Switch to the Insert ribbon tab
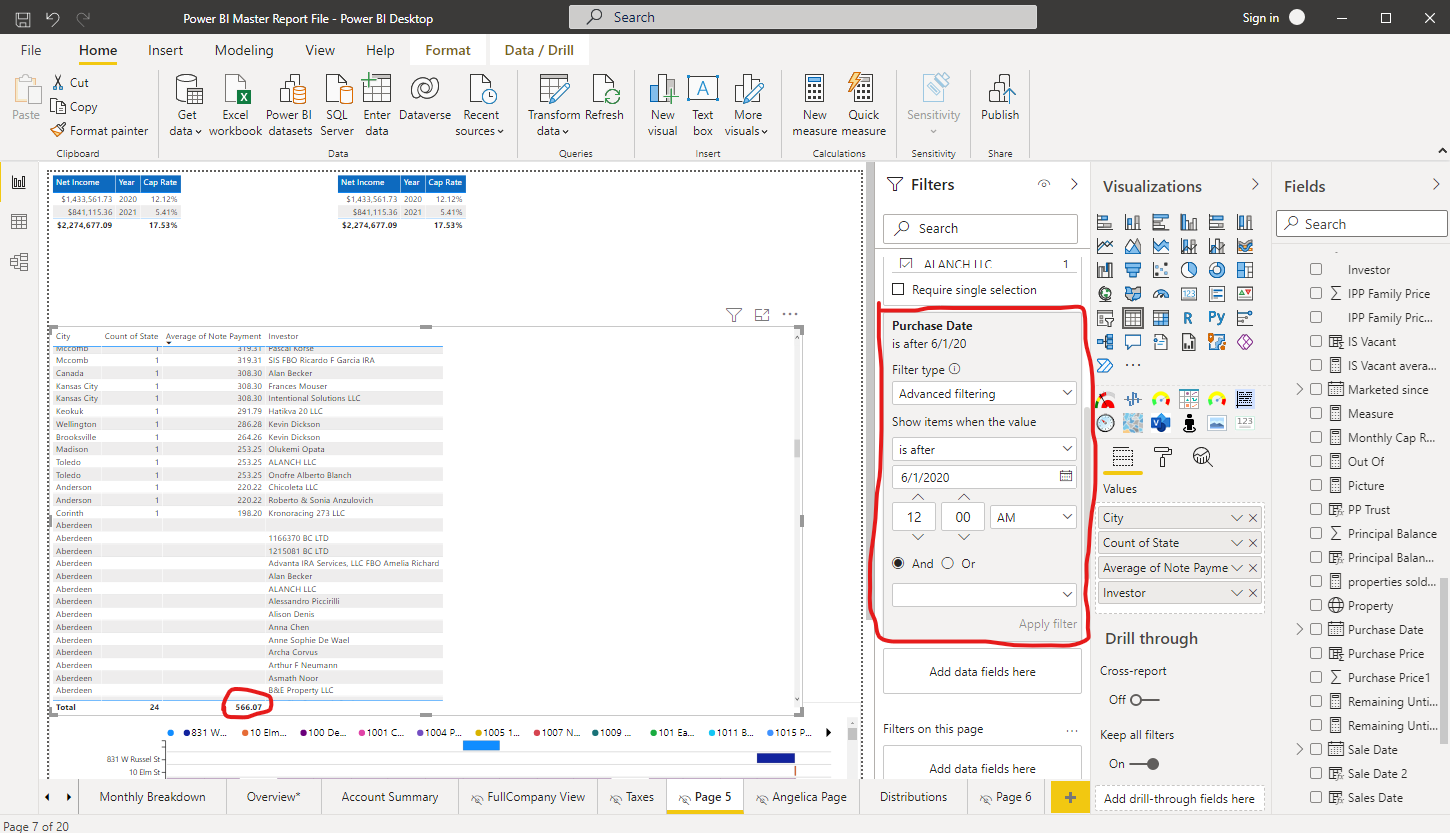Image resolution: width=1450 pixels, height=833 pixels. pos(165,50)
